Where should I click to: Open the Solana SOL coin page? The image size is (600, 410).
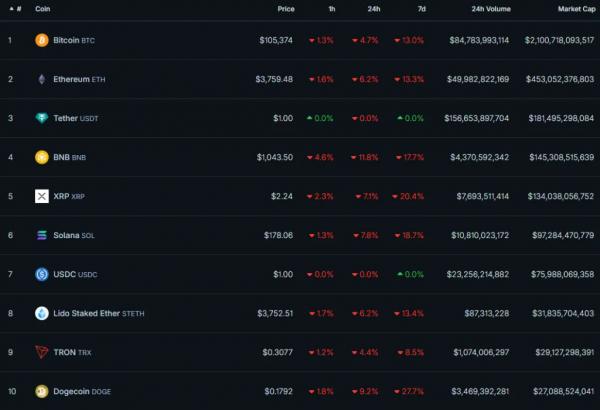74,235
